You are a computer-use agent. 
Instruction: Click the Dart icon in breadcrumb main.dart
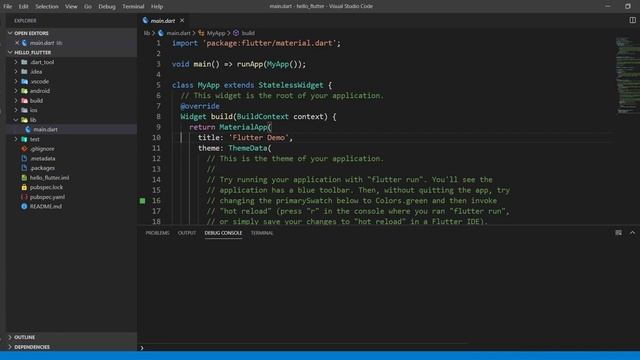pyautogui.click(x=161, y=33)
